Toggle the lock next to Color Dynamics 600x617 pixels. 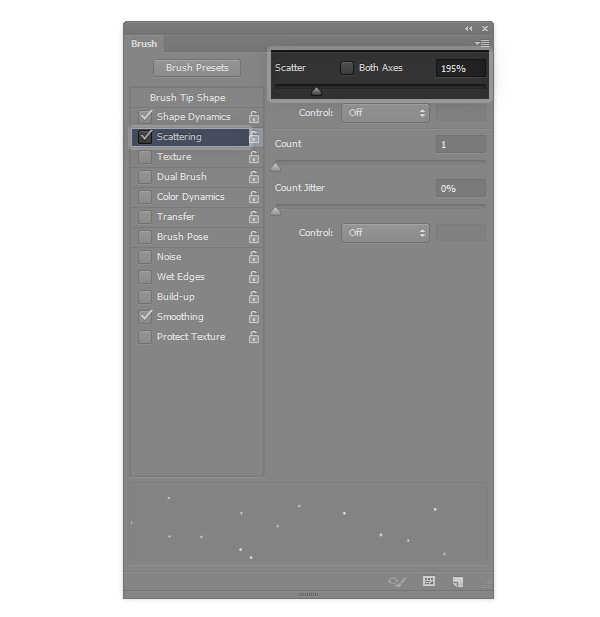254,197
